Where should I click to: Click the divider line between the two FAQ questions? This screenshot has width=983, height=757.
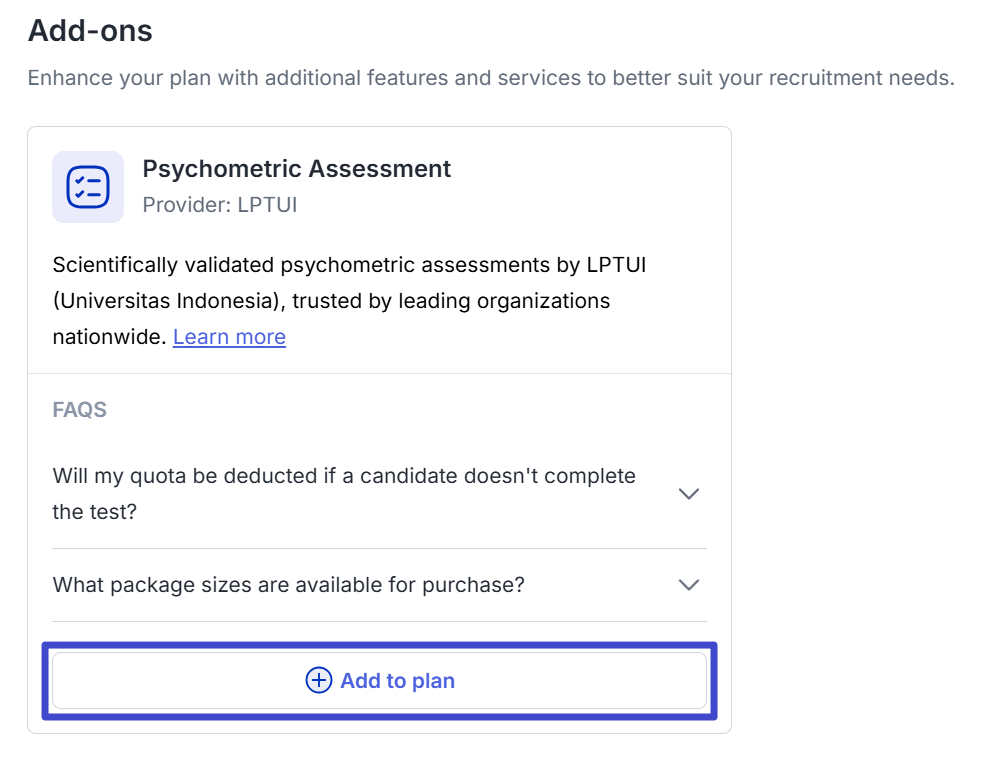379,548
